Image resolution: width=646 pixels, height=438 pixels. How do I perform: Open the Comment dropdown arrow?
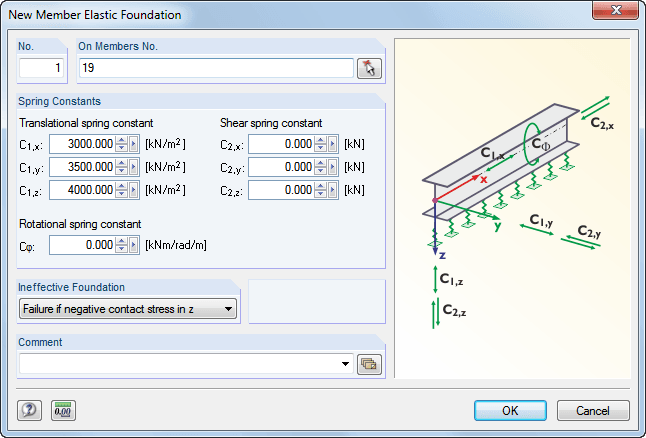(346, 364)
